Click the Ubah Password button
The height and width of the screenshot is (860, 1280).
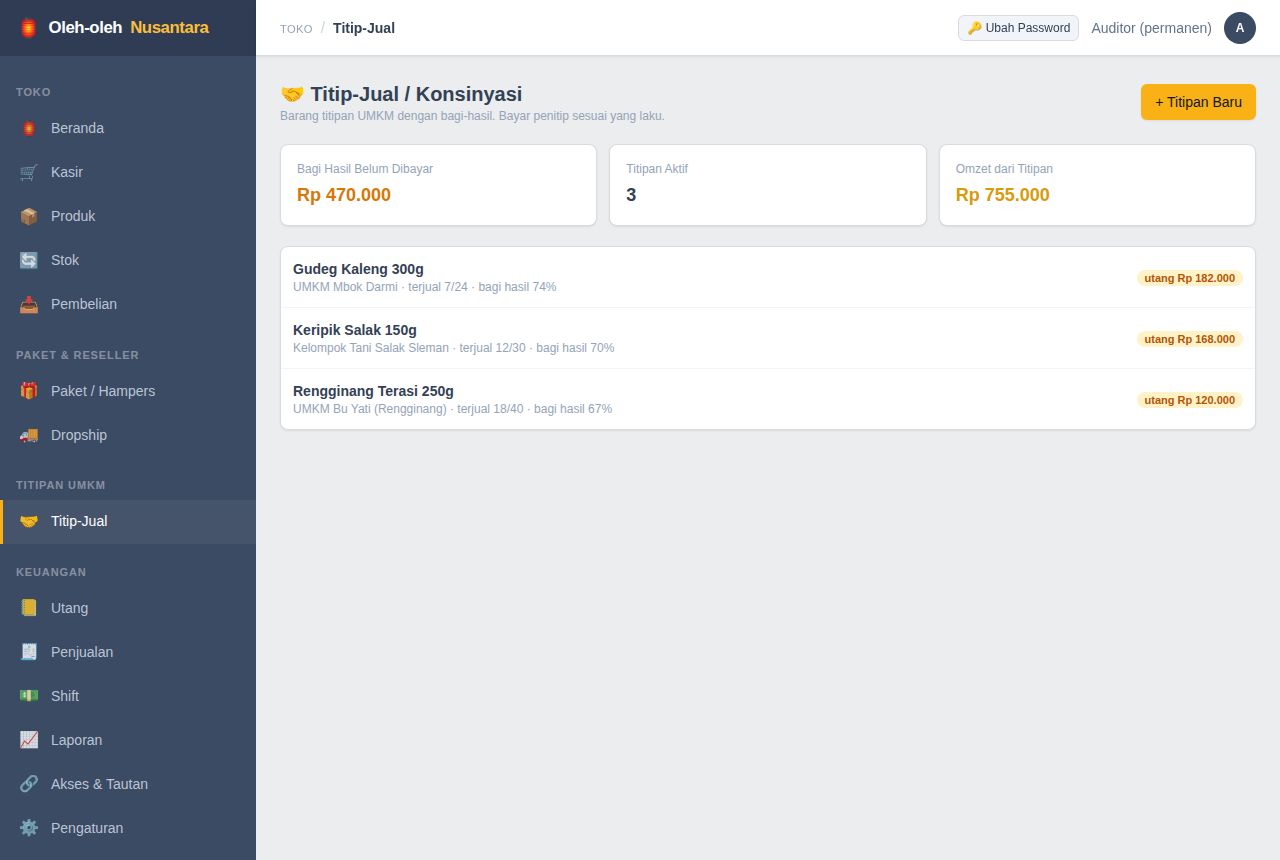pyautogui.click(x=1018, y=28)
